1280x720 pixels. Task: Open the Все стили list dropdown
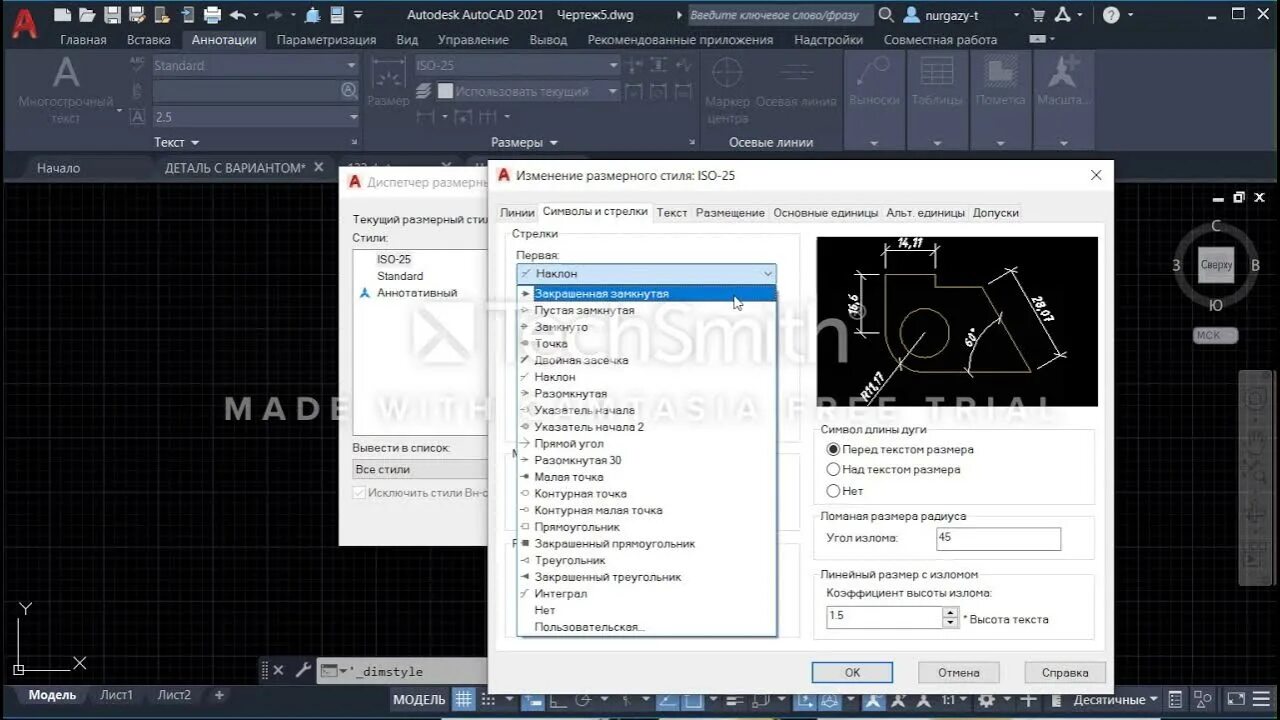(420, 469)
